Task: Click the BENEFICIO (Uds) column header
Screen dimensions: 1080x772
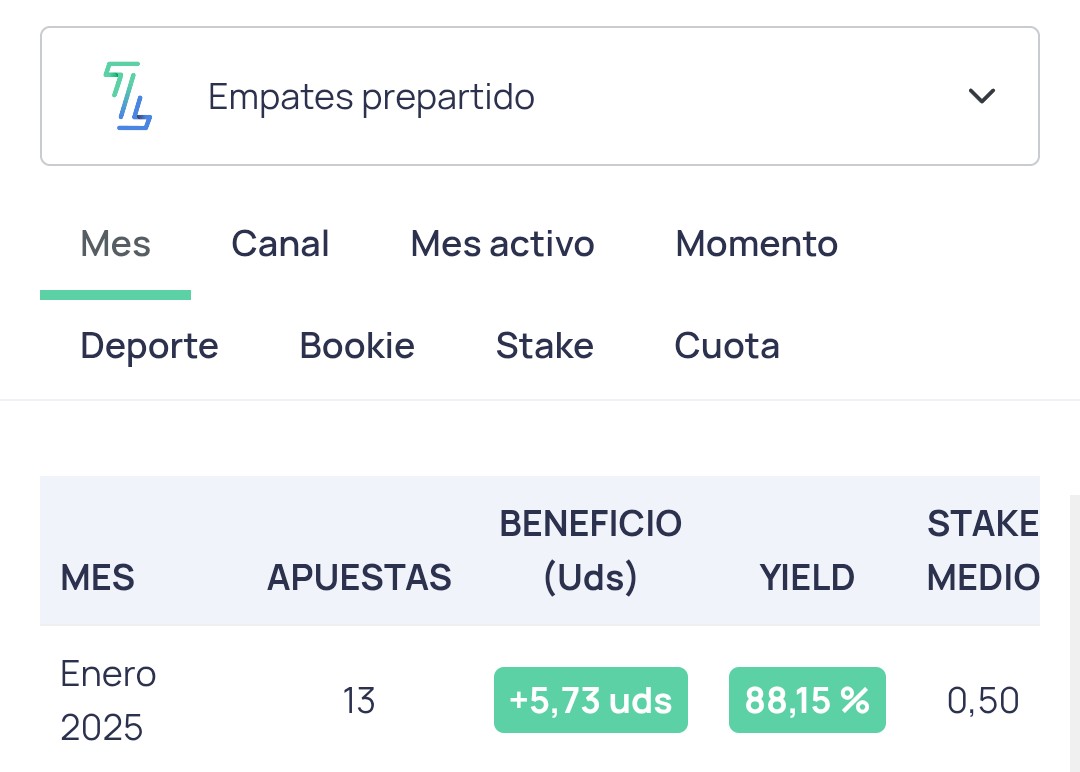Action: tap(590, 550)
